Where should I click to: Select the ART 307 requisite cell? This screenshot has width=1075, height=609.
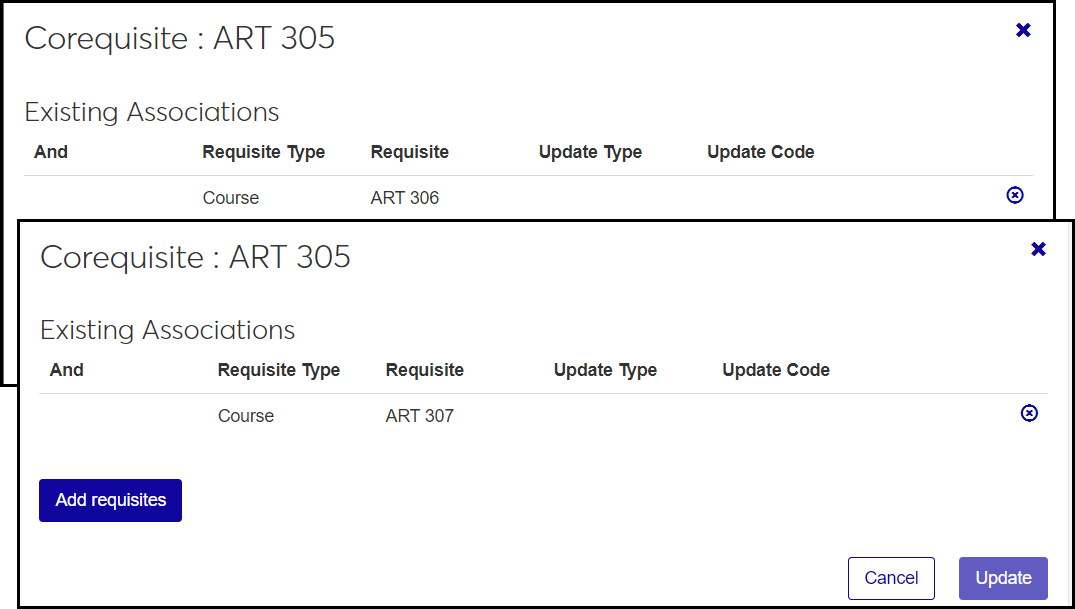(420, 416)
